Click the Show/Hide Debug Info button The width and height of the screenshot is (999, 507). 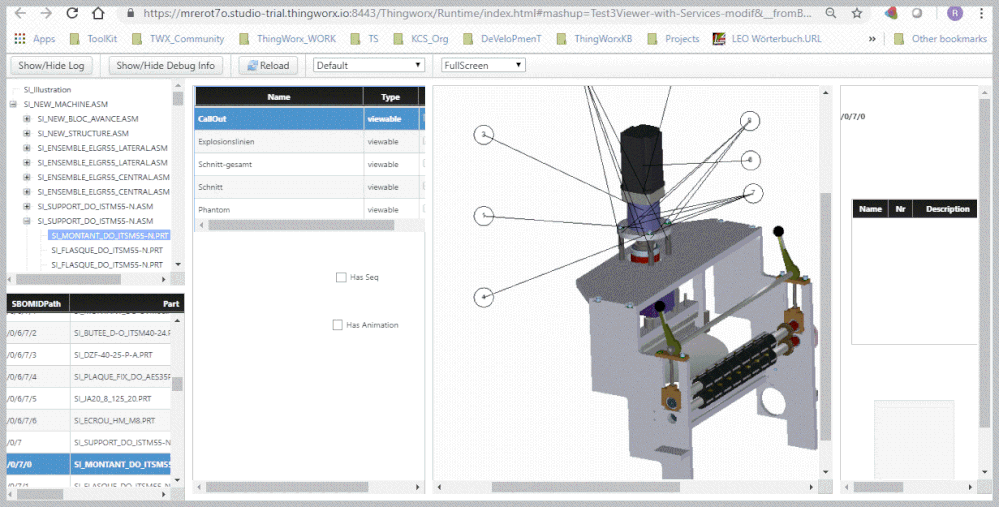[166, 65]
